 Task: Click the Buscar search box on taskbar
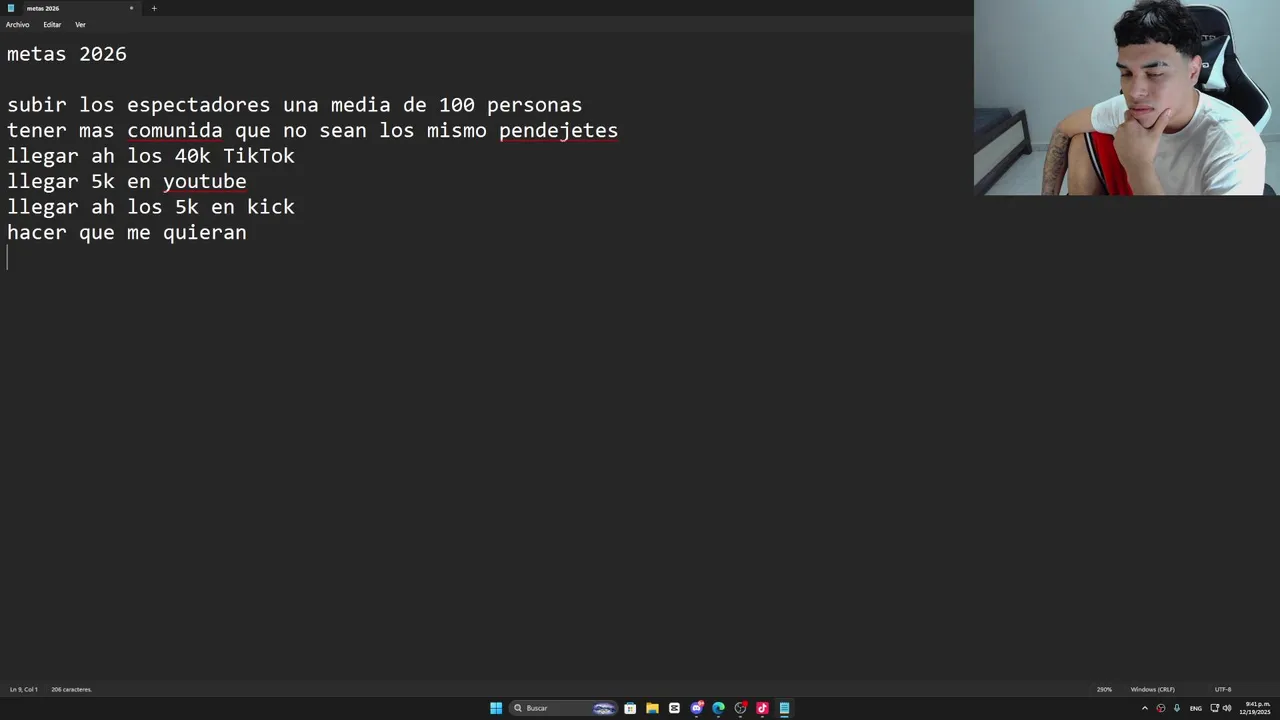coord(563,708)
